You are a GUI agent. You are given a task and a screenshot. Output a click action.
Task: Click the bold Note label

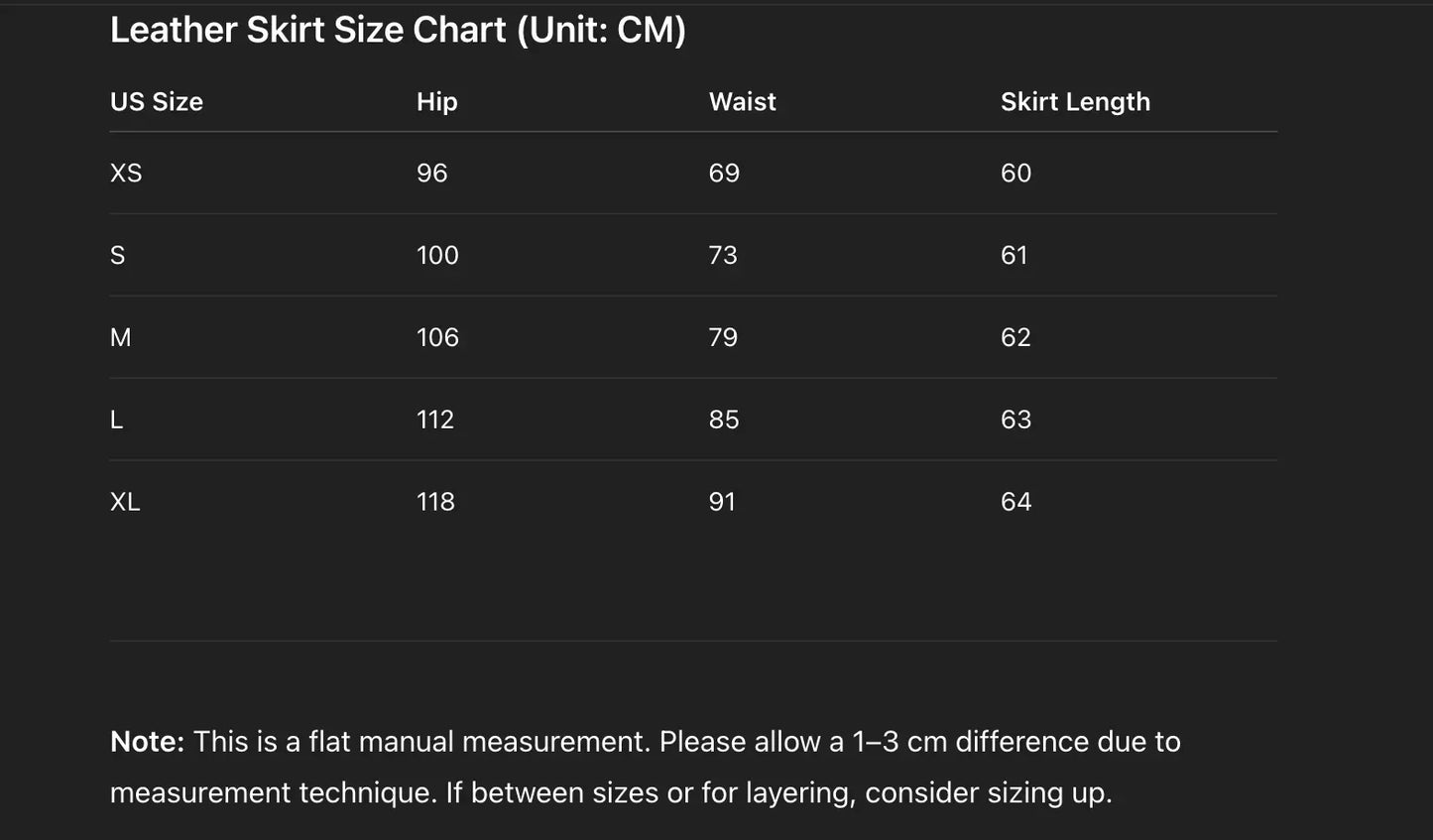(147, 742)
